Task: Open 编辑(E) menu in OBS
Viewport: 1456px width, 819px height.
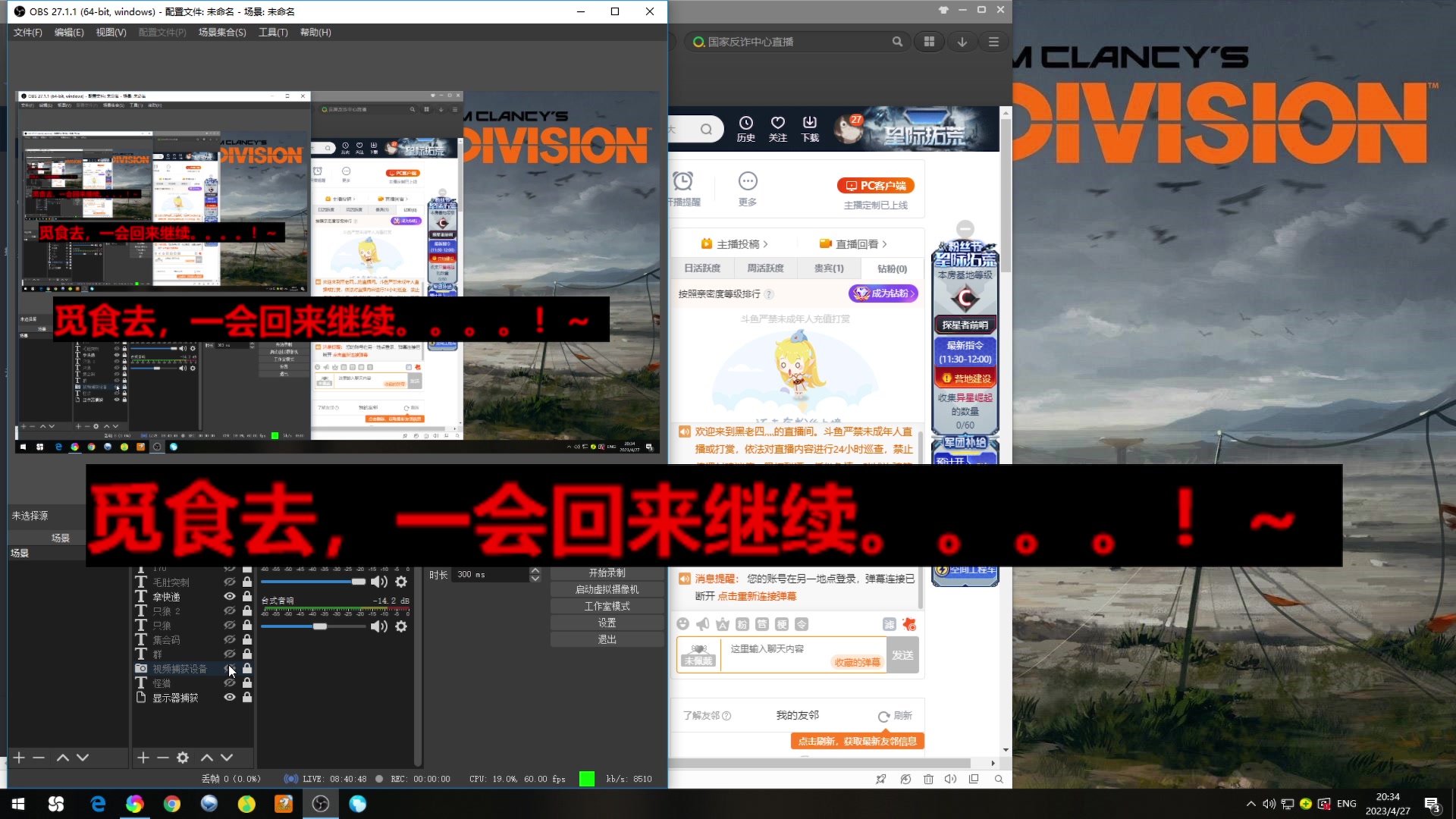Action: click(x=69, y=33)
